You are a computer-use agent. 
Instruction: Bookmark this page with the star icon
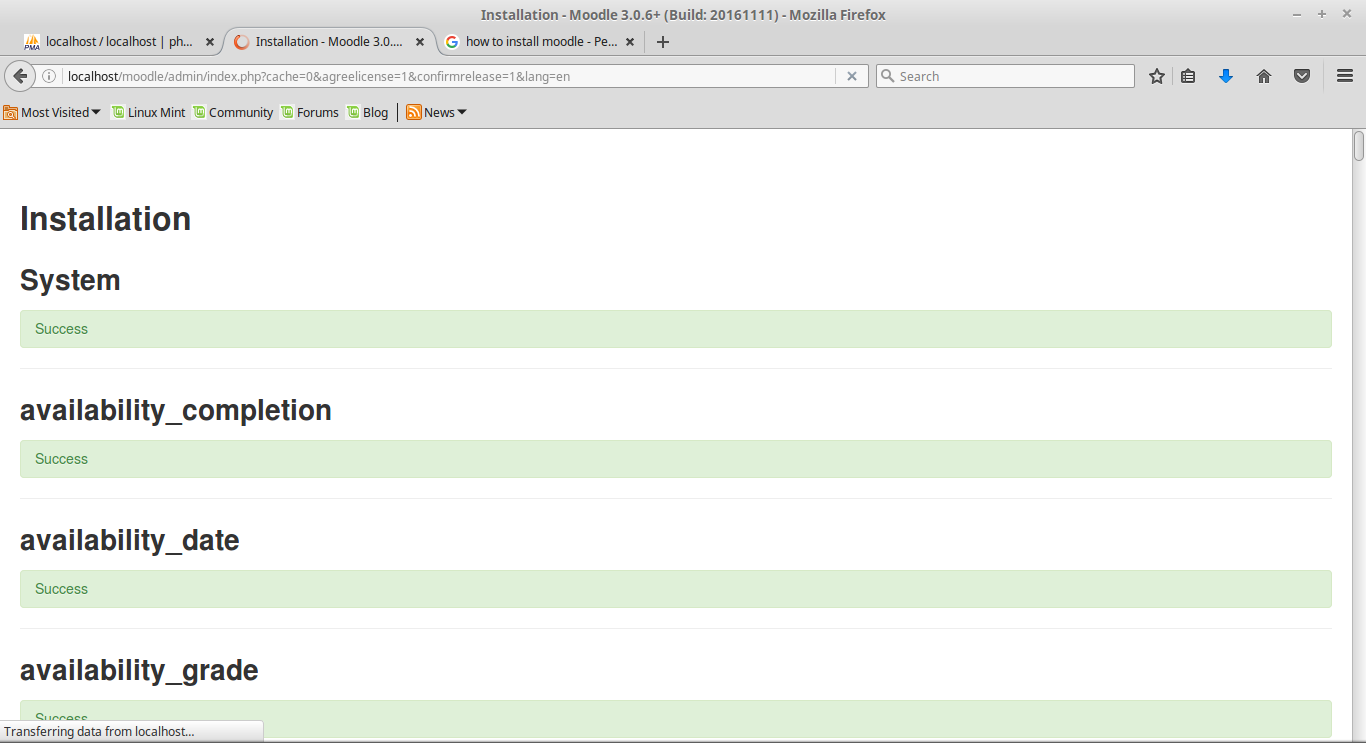pos(1157,76)
